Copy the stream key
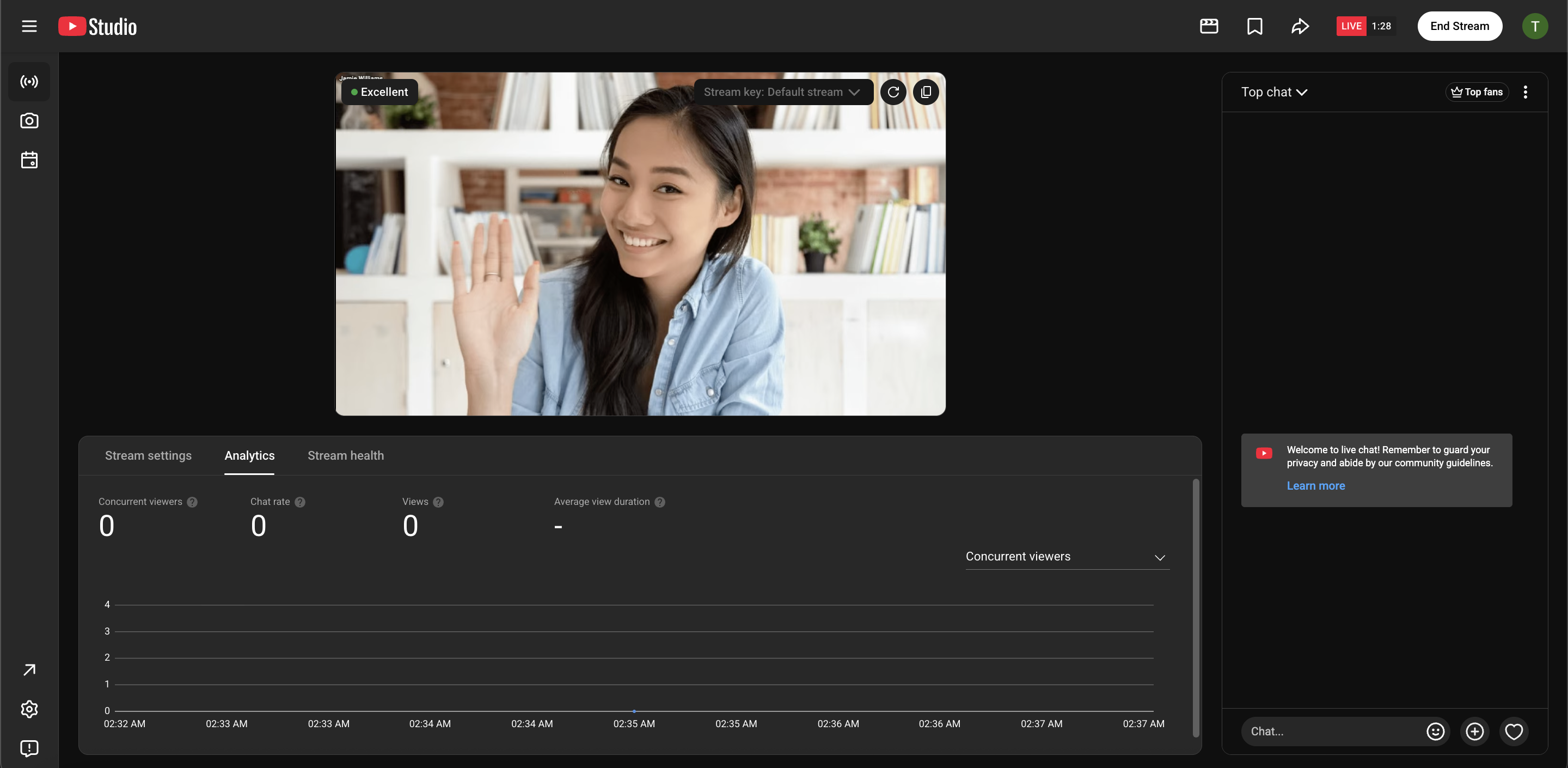 (x=926, y=92)
